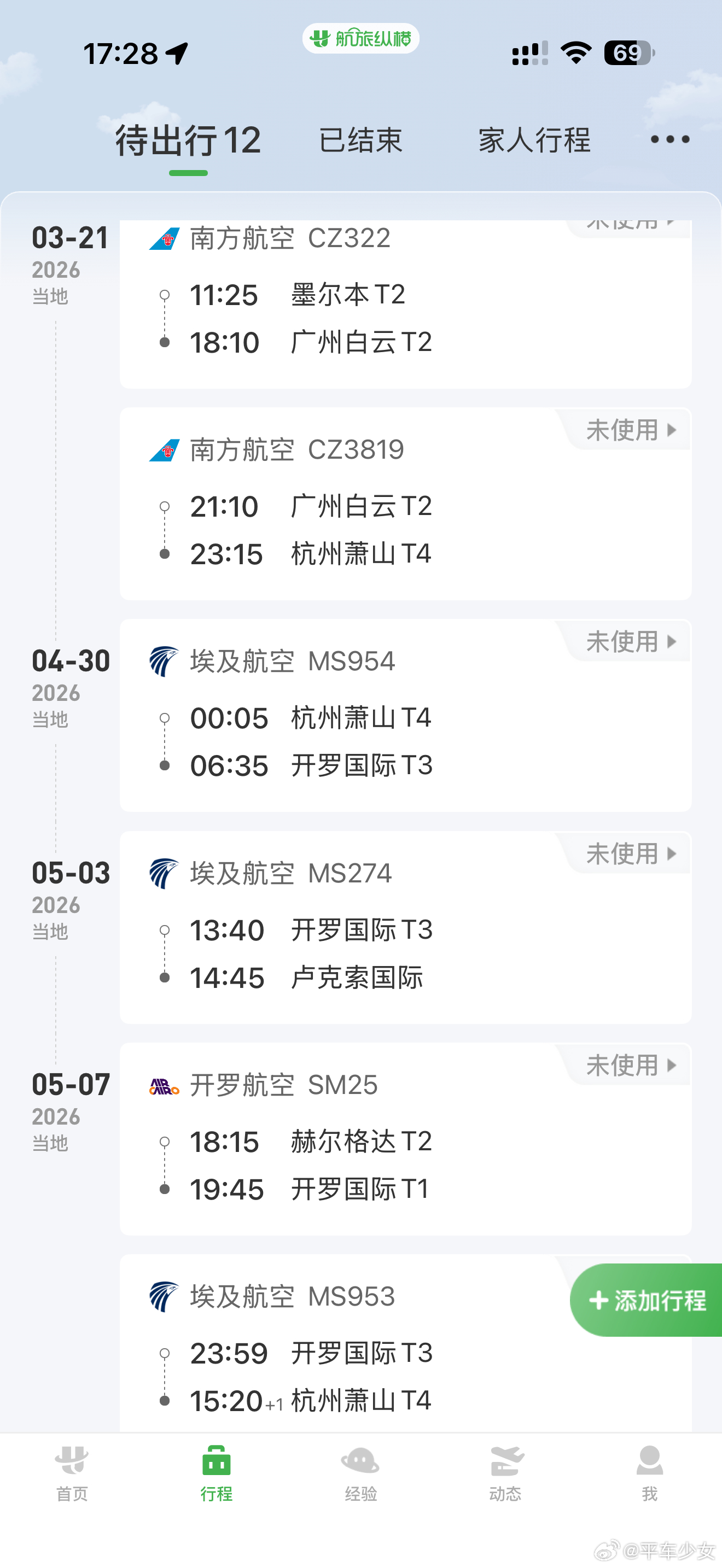722x1568 pixels.
Task: Expand 未使用 status on flight MS954
Action: coord(631,641)
